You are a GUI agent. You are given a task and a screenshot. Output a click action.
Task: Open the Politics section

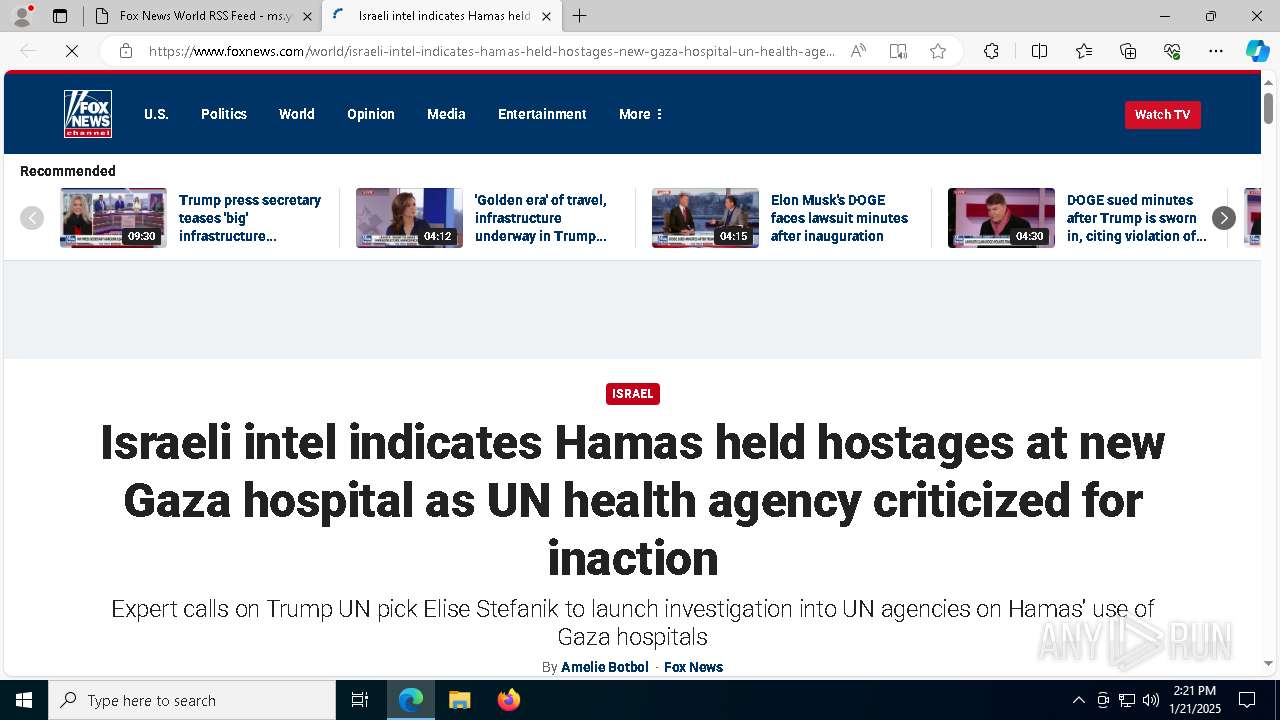point(224,114)
